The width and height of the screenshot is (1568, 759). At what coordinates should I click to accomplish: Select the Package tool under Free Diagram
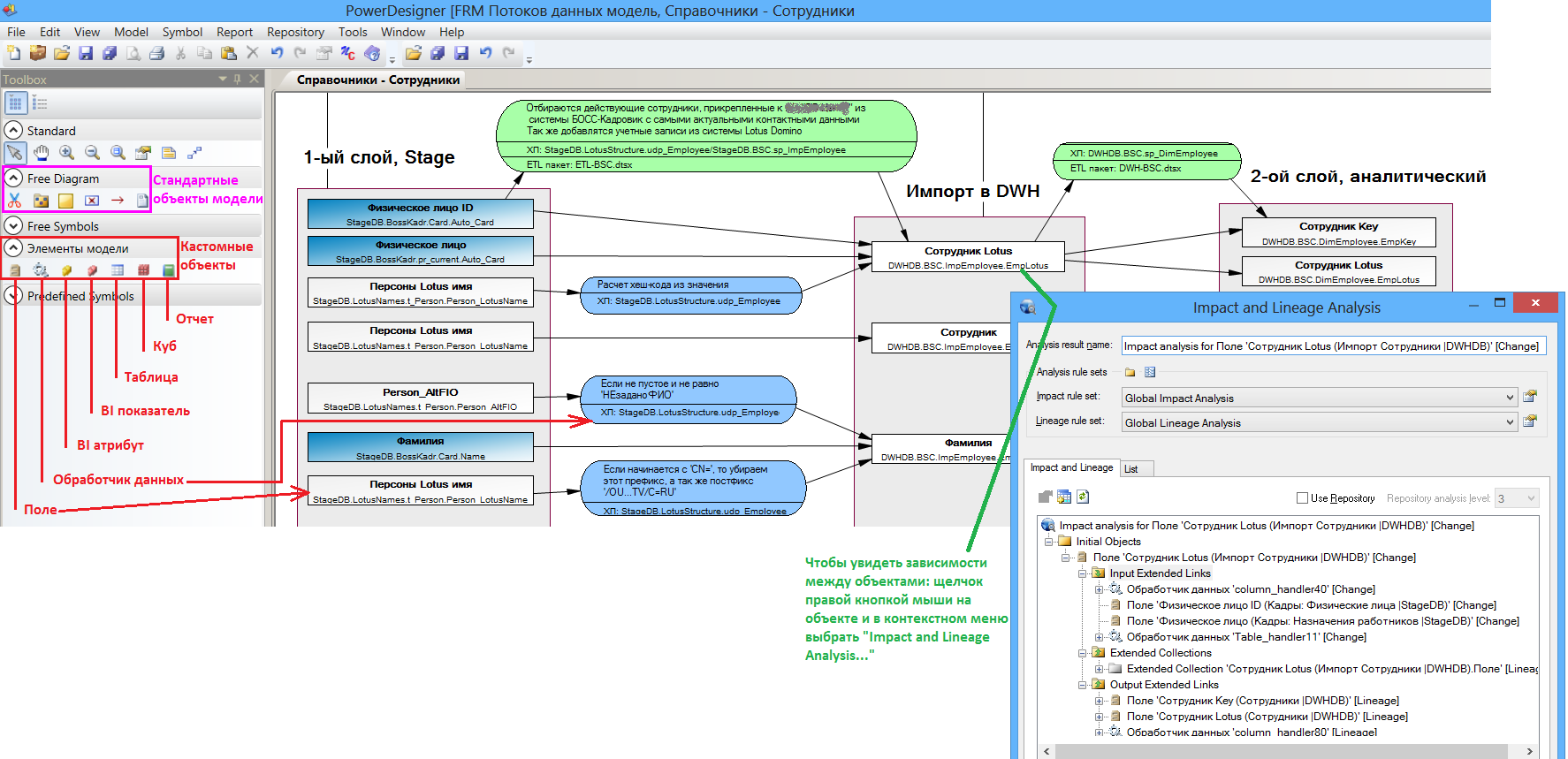[41, 201]
